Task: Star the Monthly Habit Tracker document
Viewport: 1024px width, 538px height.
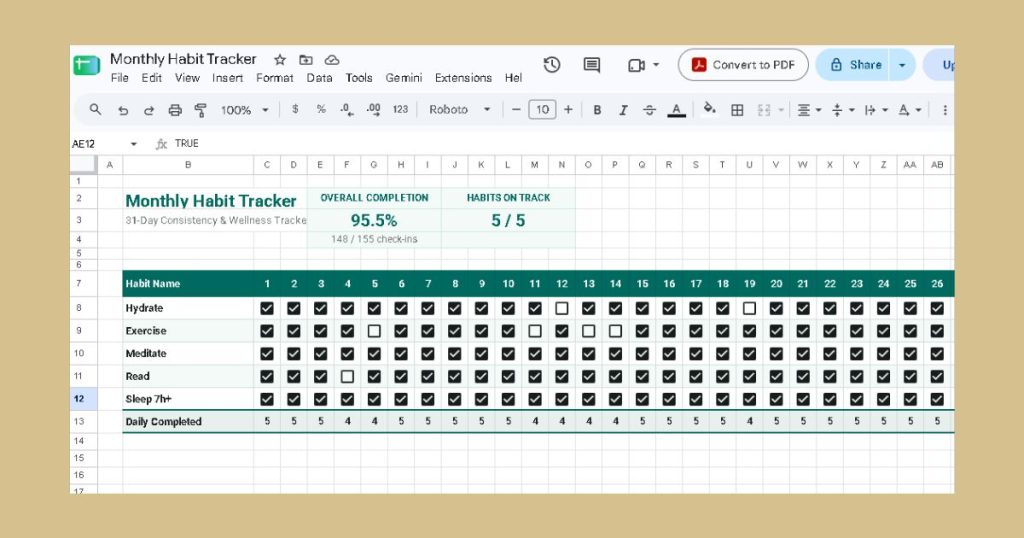Action: [x=280, y=60]
